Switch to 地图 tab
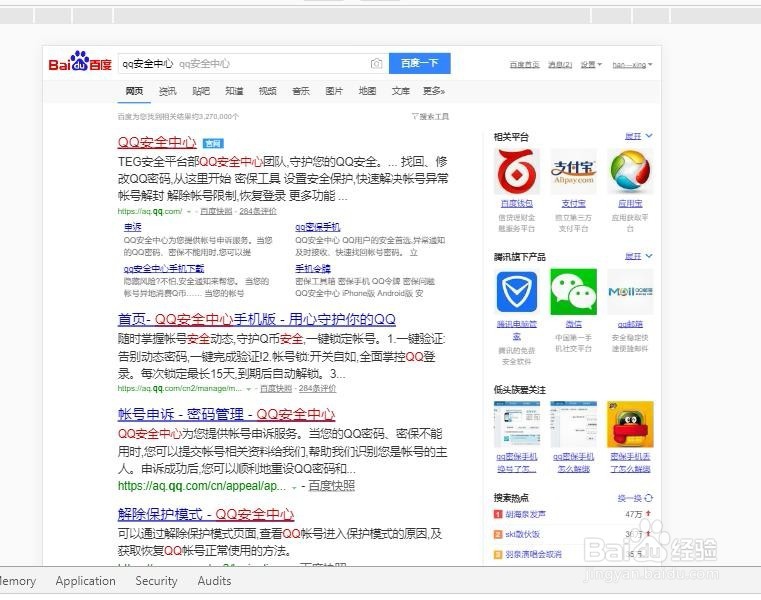This screenshot has height=600, width=761. coord(367,91)
